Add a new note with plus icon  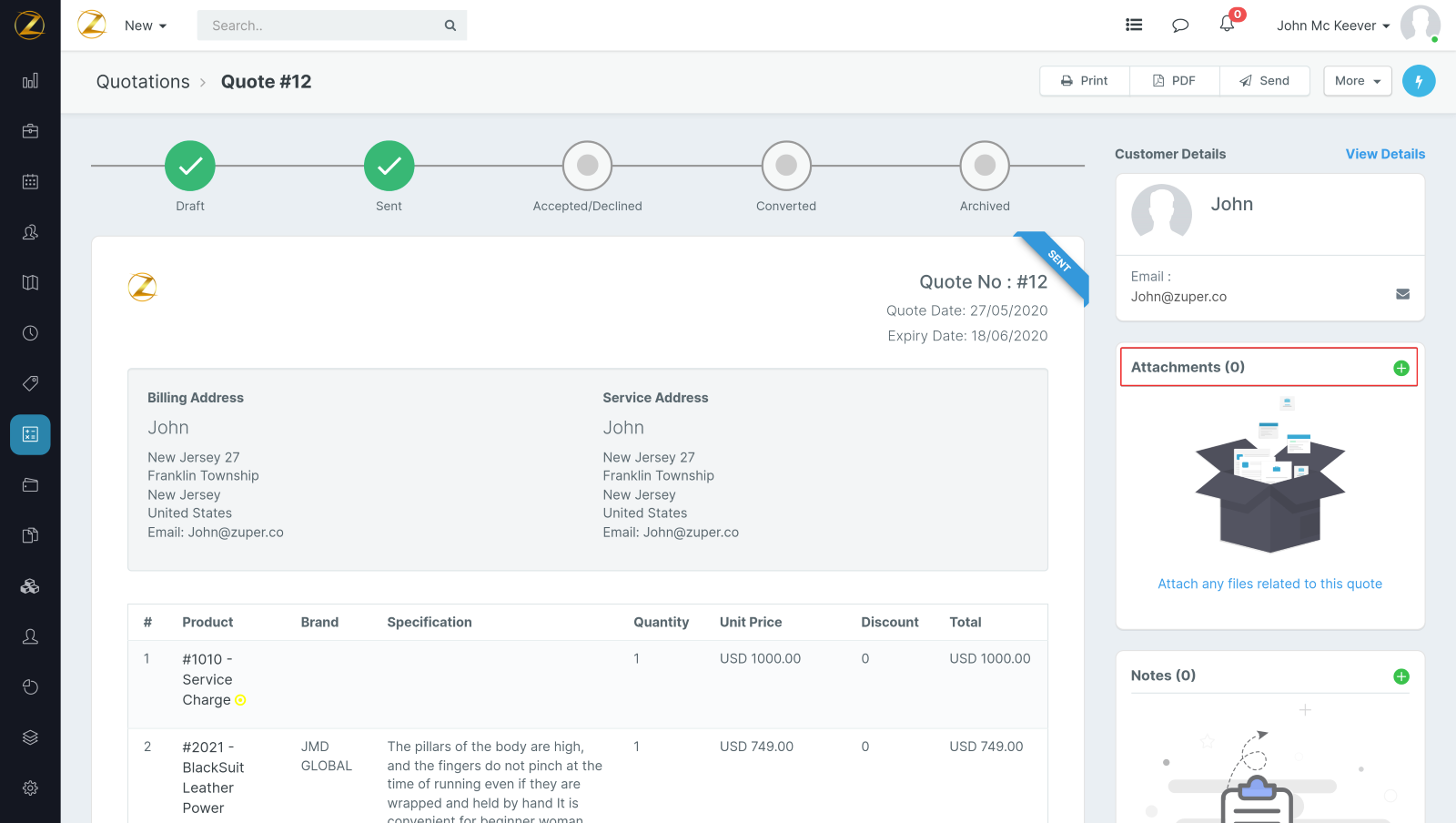coord(1401,676)
